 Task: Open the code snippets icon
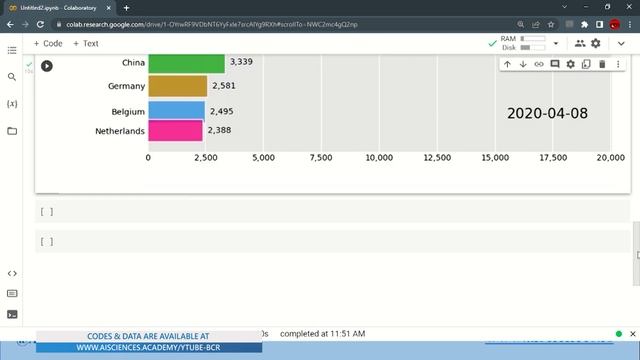(12, 273)
